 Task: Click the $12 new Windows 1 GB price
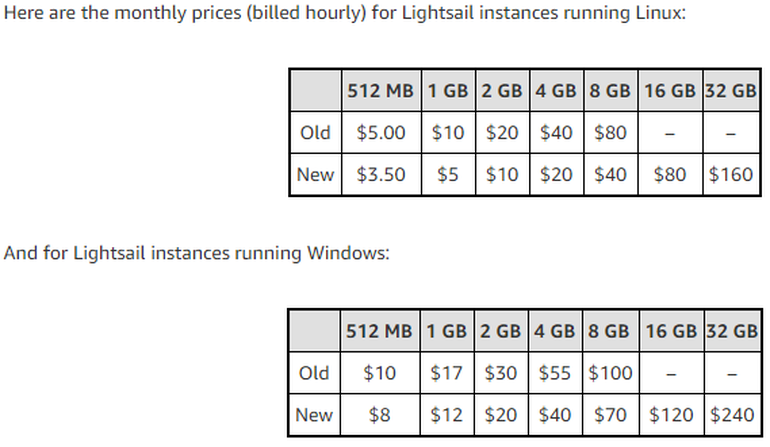[x=448, y=415]
